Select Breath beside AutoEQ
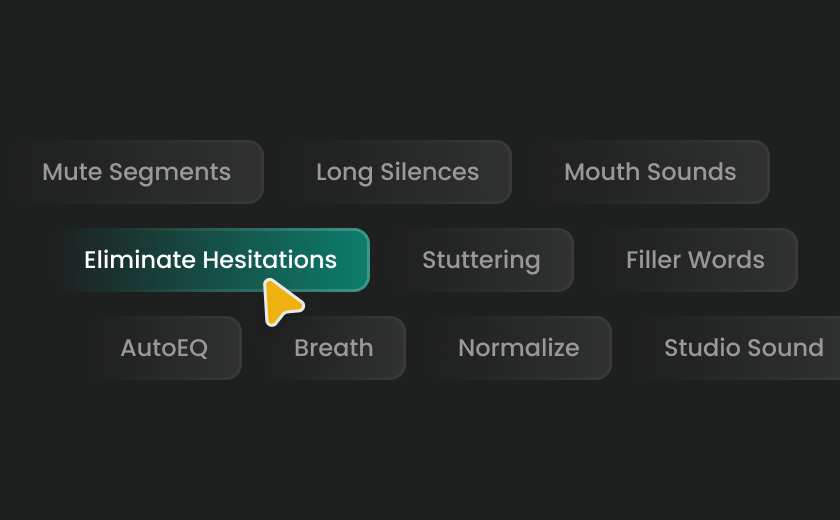This screenshot has width=840, height=520. tap(336, 348)
